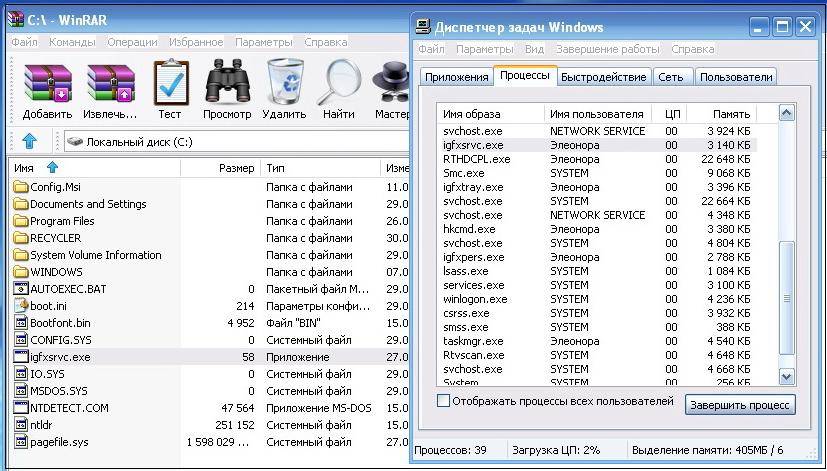Click the Удалить recycle bin icon

(x=285, y=83)
